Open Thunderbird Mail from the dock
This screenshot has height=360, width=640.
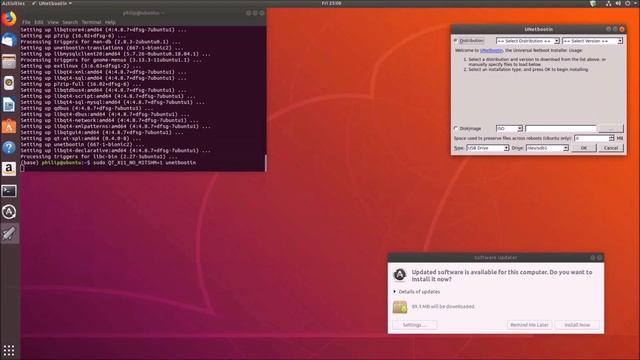tap(9, 40)
